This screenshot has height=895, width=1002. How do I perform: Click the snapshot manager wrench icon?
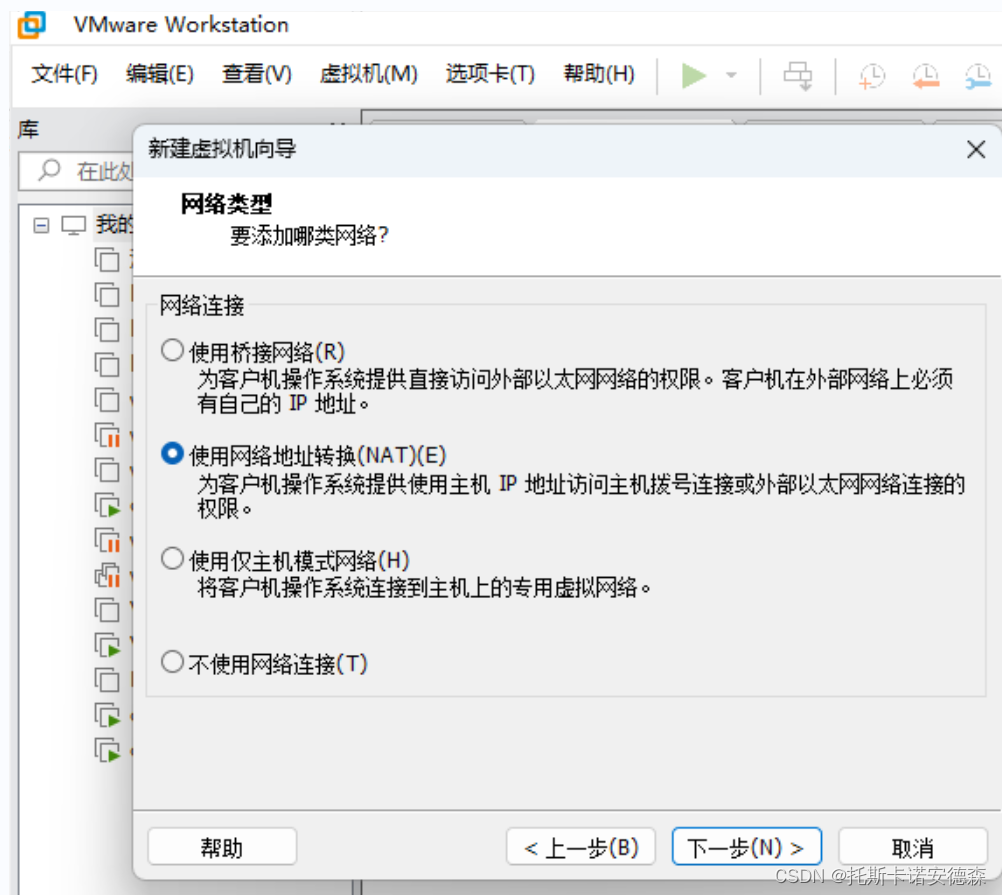978,76
